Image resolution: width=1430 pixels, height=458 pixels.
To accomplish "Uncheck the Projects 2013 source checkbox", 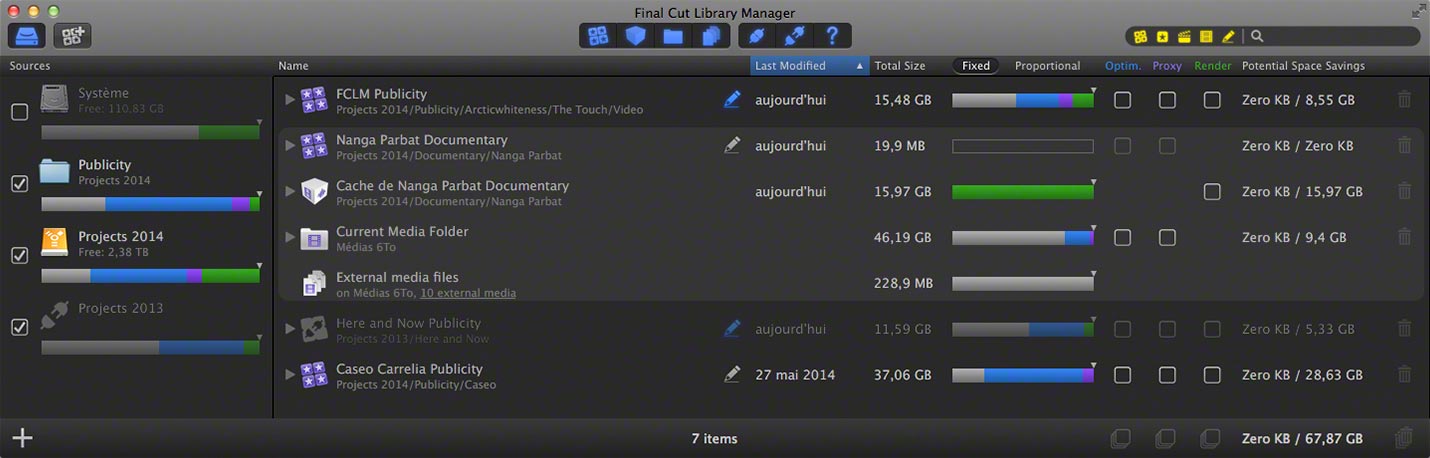I will point(19,327).
